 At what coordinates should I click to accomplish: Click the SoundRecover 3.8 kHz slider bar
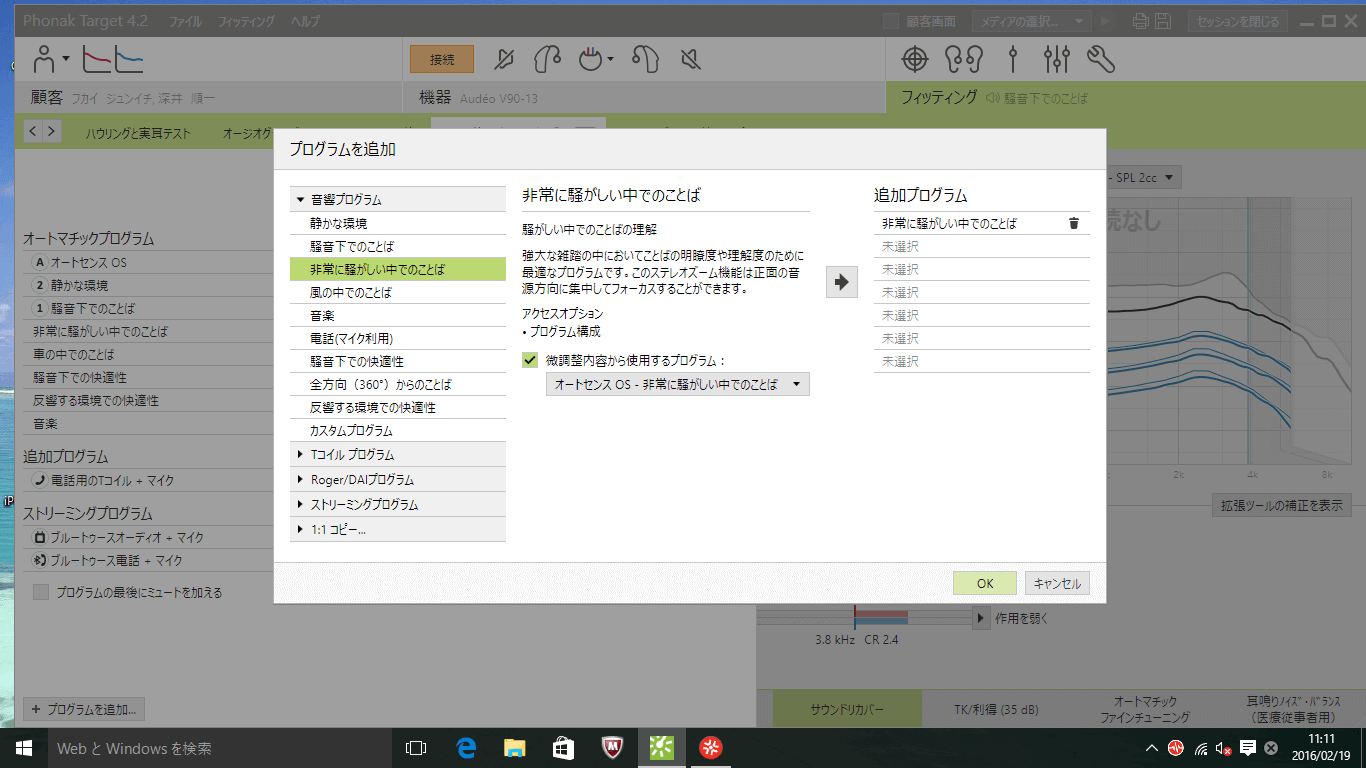[863, 618]
